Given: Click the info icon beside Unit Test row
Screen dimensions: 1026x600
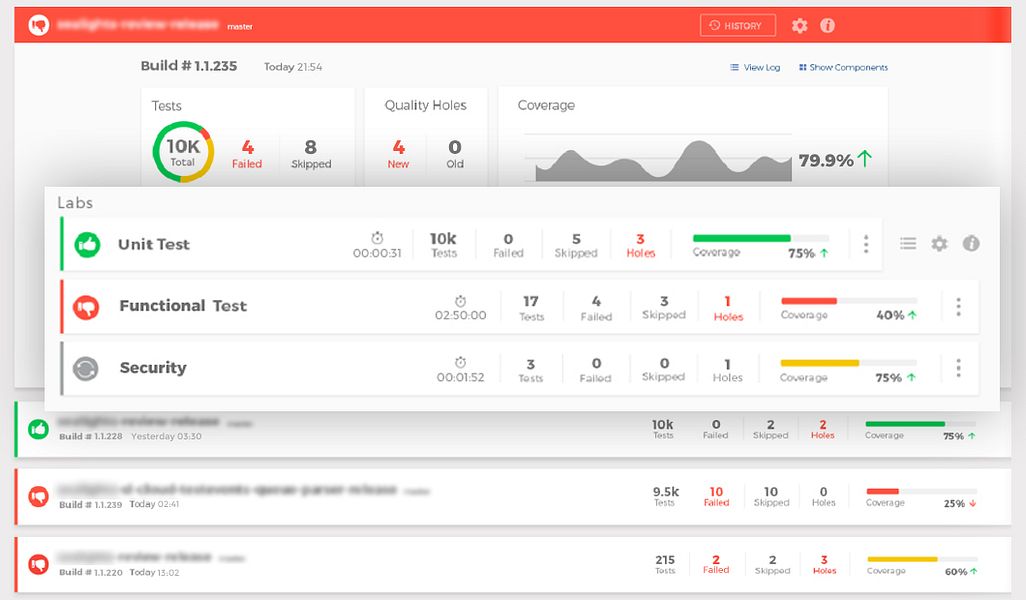Looking at the screenshot, I should point(971,243).
